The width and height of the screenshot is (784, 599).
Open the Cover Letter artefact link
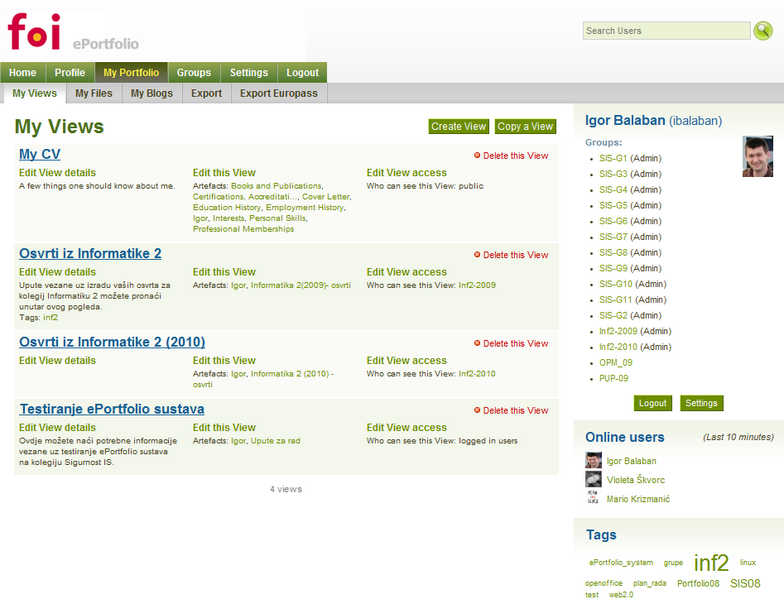pos(326,196)
